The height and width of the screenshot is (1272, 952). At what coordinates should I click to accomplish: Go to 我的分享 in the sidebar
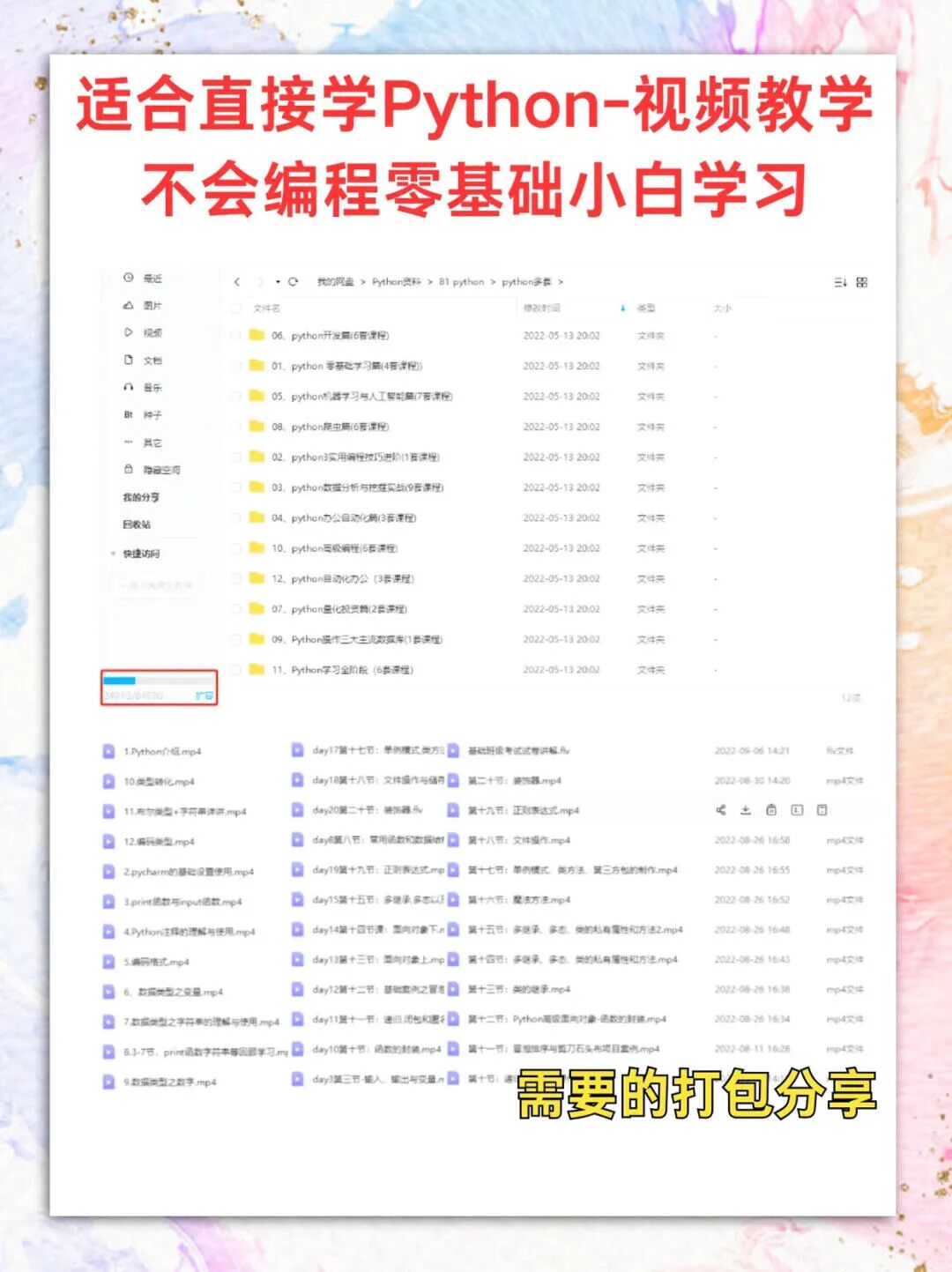pyautogui.click(x=141, y=496)
